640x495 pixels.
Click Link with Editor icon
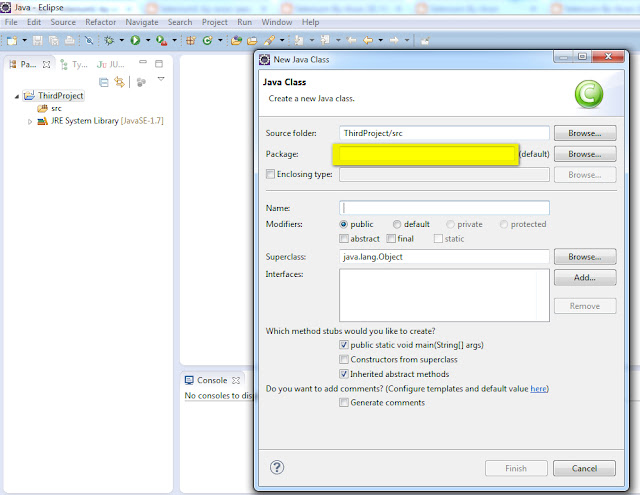pyautogui.click(x=119, y=82)
